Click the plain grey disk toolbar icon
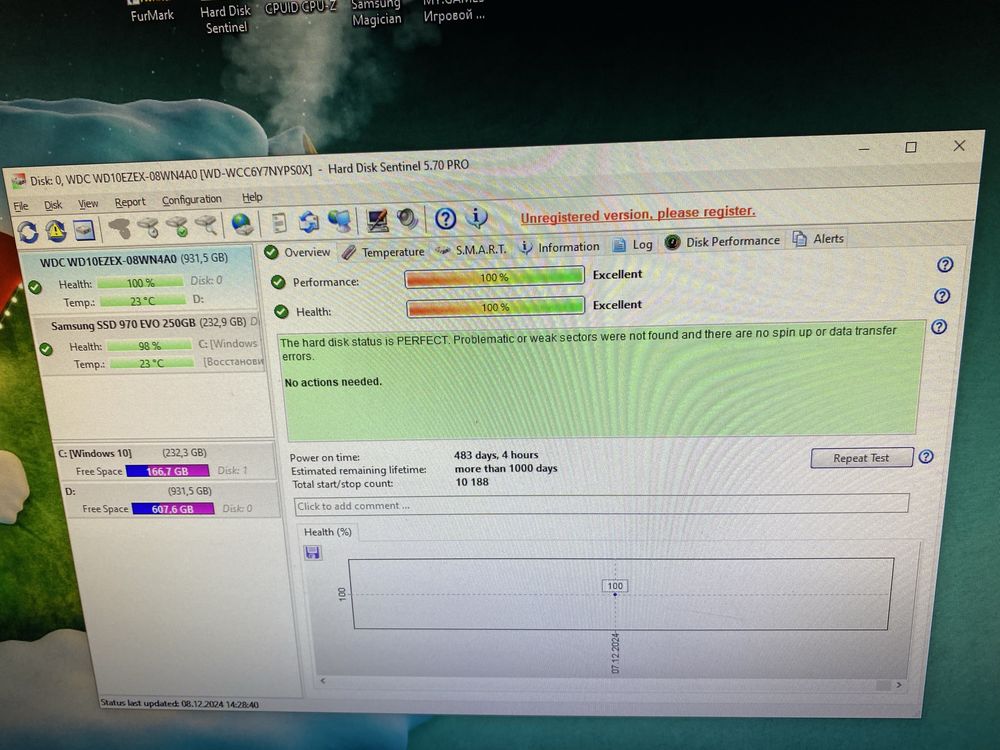 click(119, 228)
